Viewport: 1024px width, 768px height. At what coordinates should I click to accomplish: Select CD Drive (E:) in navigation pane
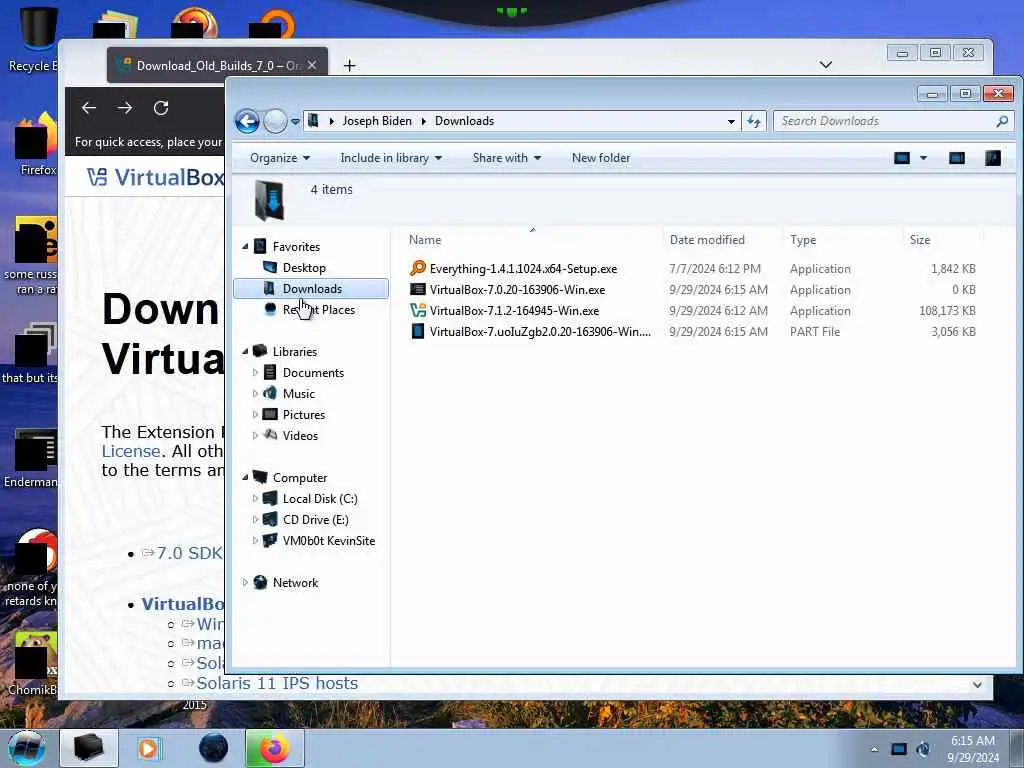coord(315,520)
